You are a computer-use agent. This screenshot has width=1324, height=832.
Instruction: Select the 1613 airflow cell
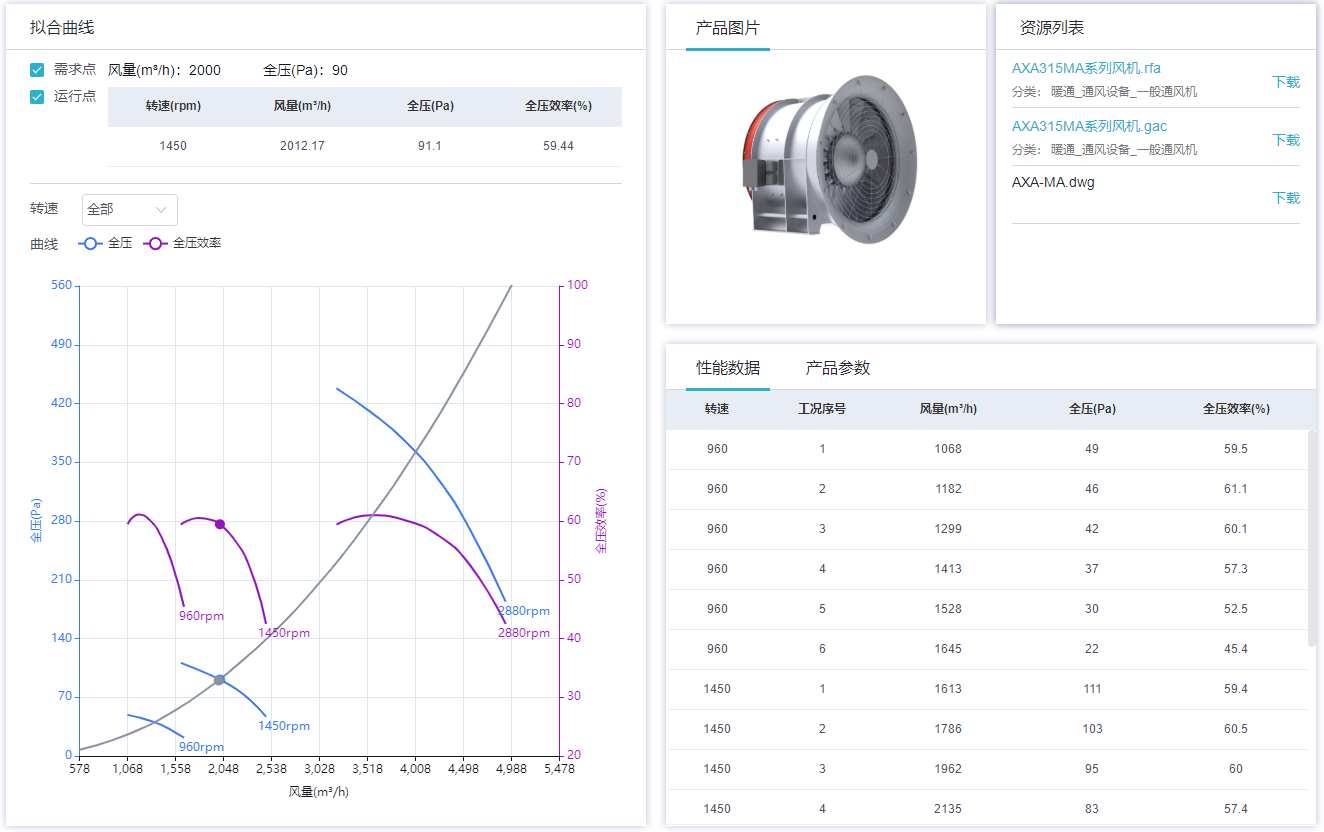pos(948,689)
